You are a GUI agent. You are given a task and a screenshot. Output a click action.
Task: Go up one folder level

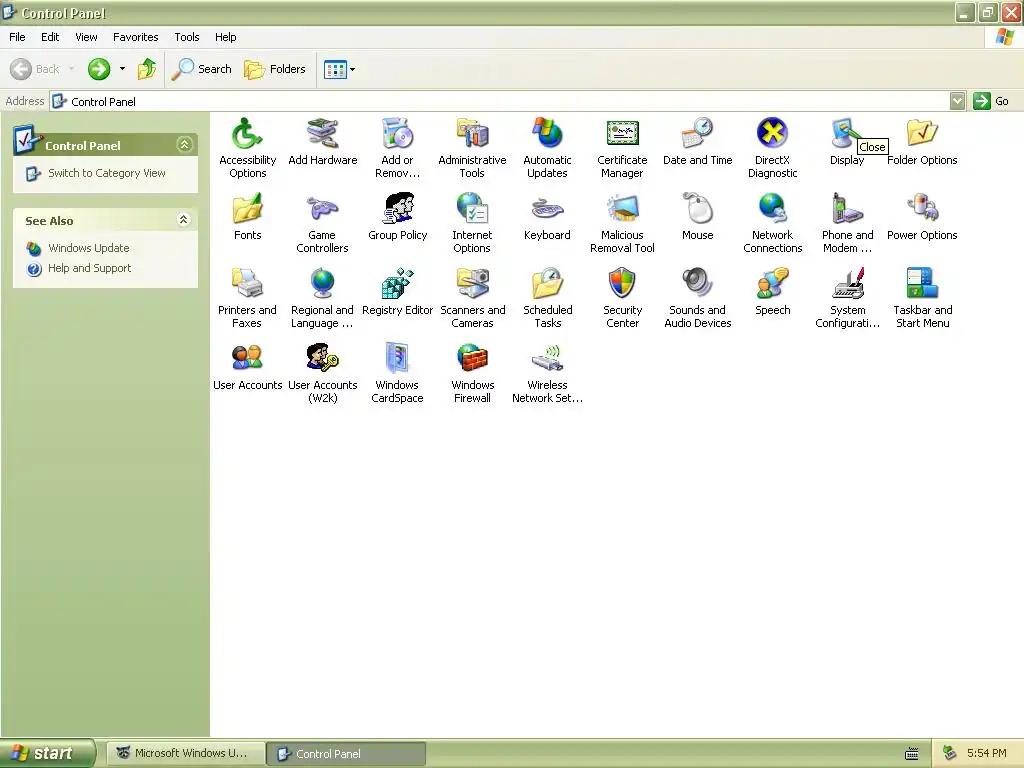(146, 69)
